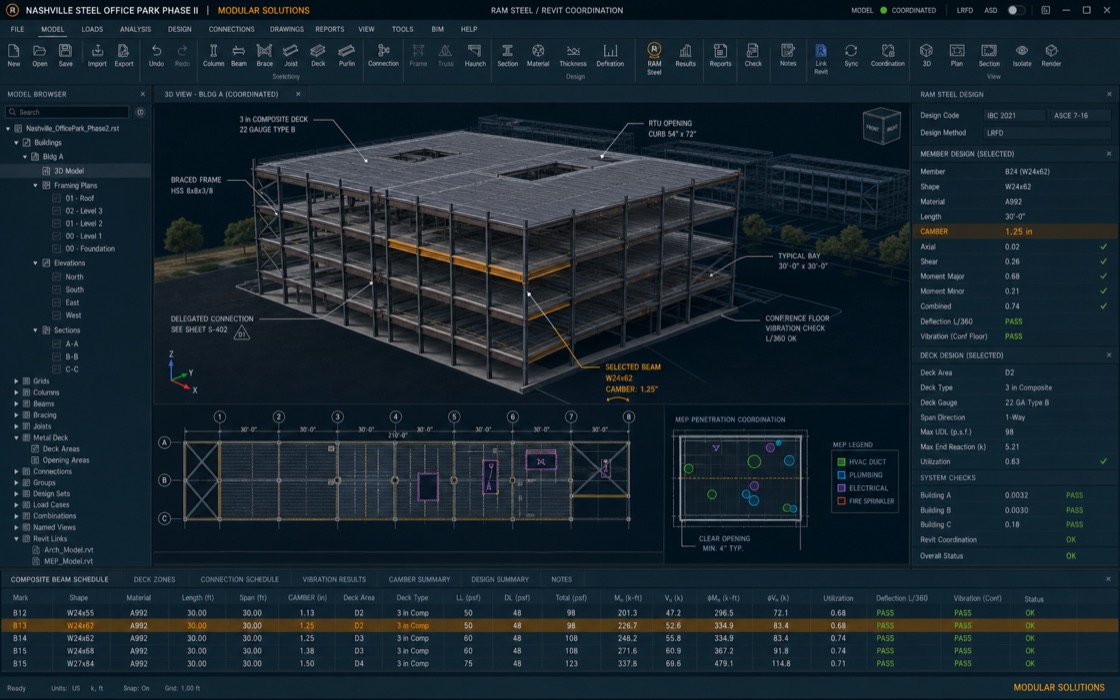Click the HVAC DUCT legend swatch

point(841,462)
